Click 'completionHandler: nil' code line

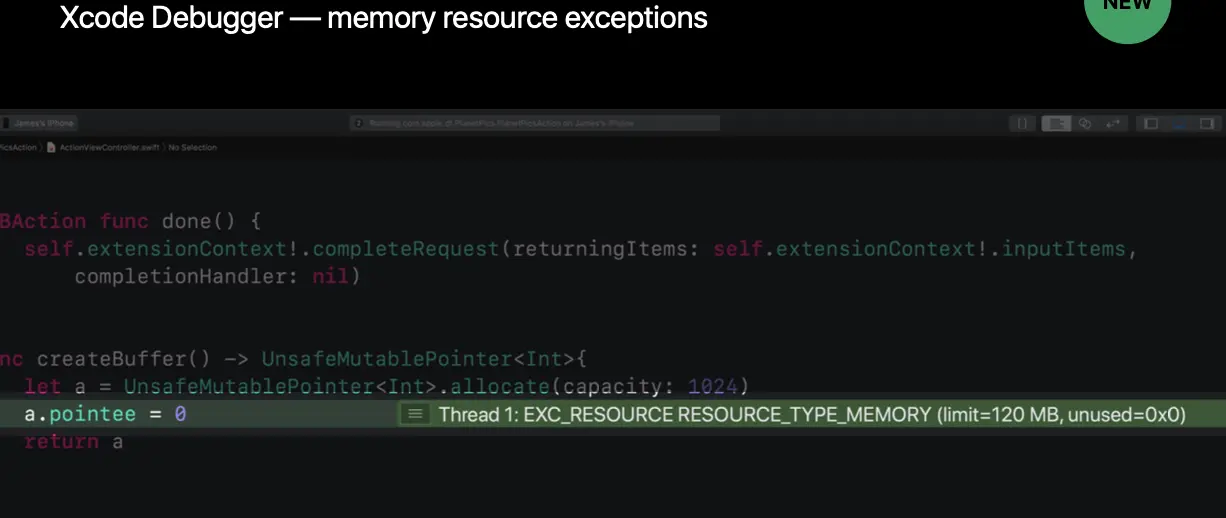[217, 276]
